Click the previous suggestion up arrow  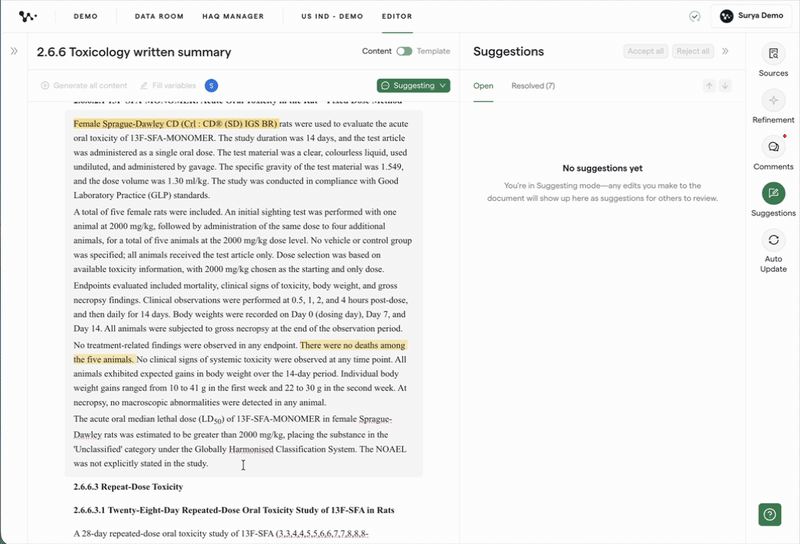[709, 86]
